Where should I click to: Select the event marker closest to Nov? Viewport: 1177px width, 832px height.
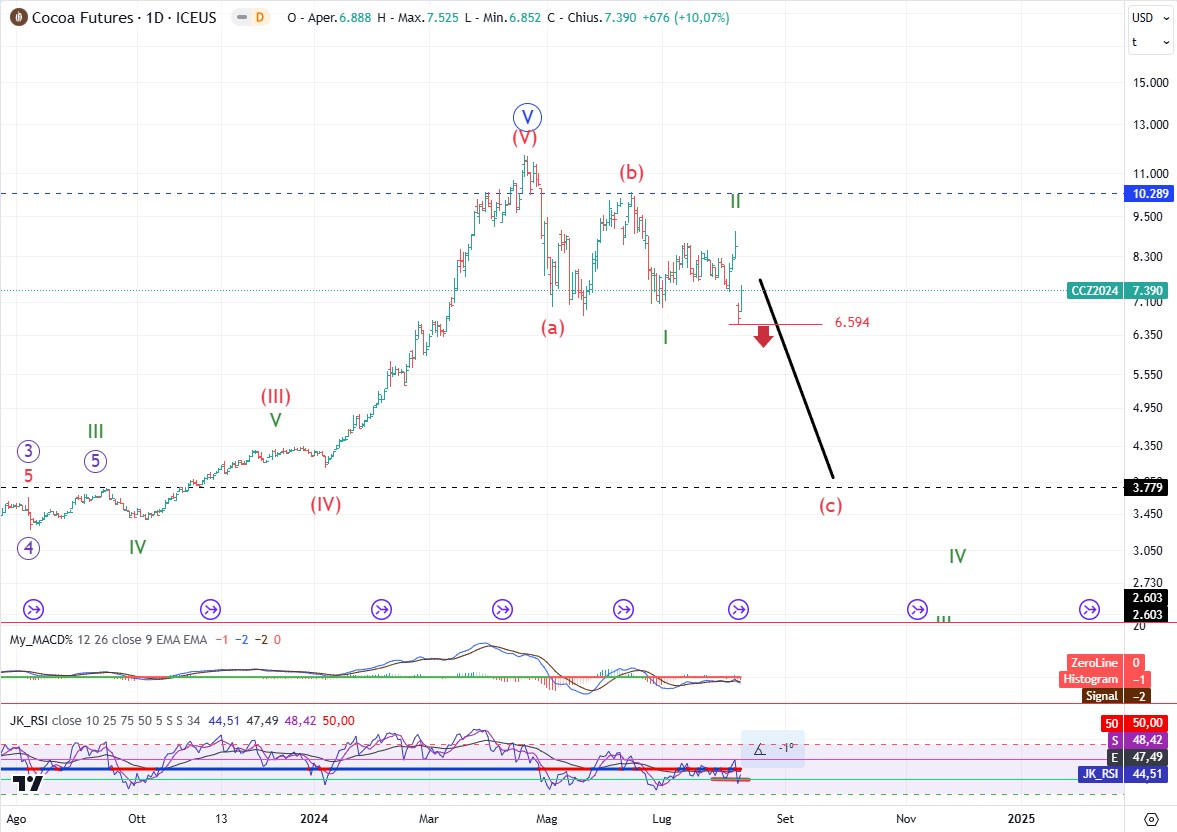(x=917, y=610)
